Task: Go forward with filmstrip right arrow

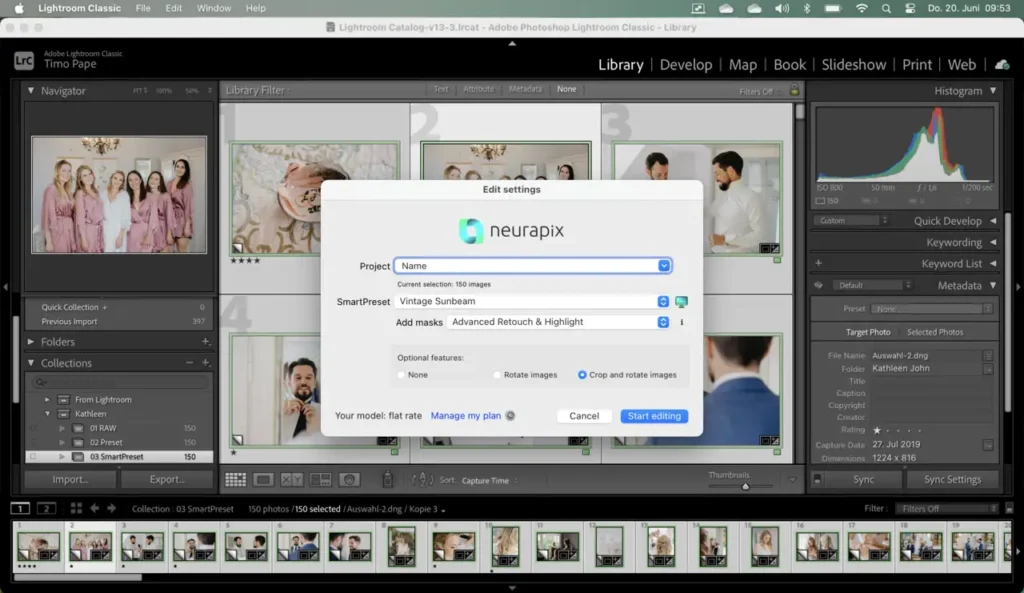Action: pyautogui.click(x=112, y=508)
